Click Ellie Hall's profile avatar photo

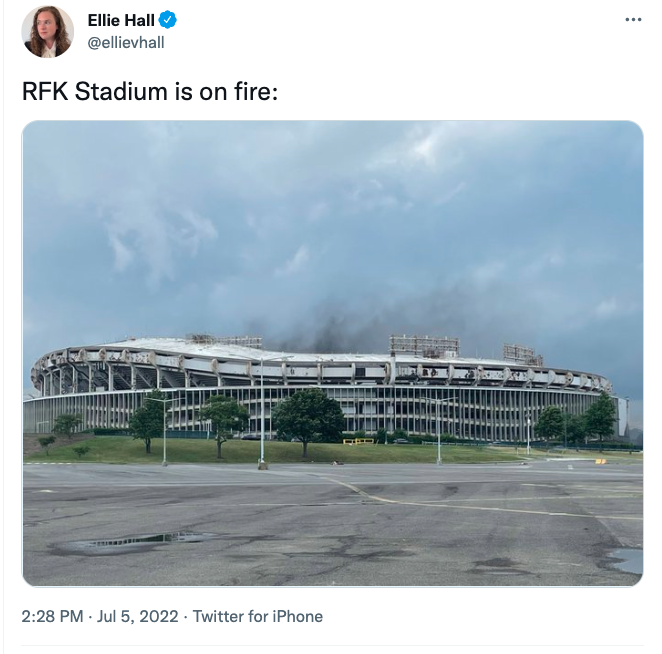[47, 32]
